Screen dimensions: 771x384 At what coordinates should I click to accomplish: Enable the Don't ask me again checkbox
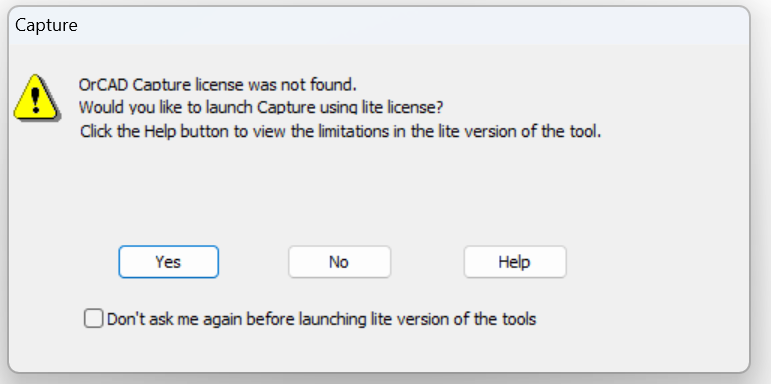tap(93, 319)
